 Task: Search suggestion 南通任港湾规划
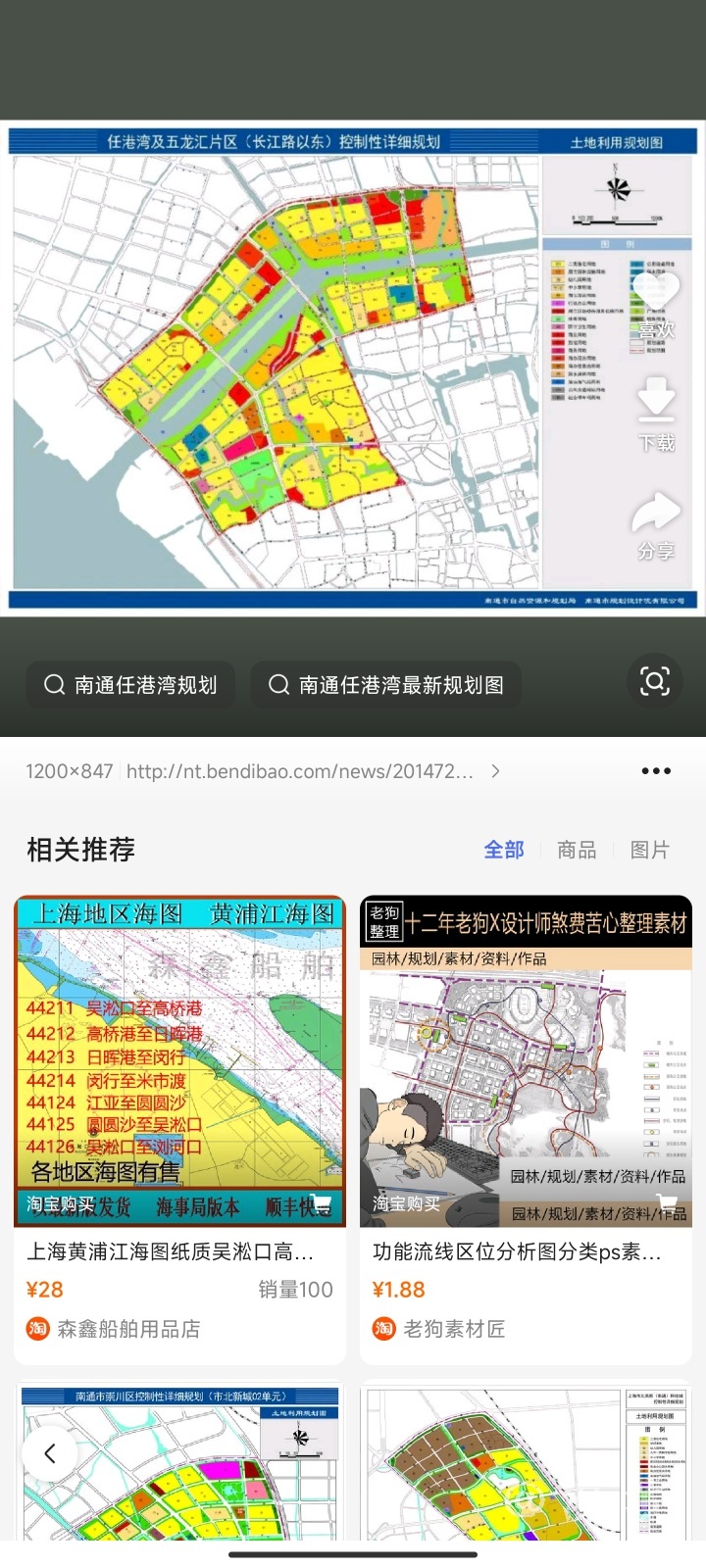(130, 684)
